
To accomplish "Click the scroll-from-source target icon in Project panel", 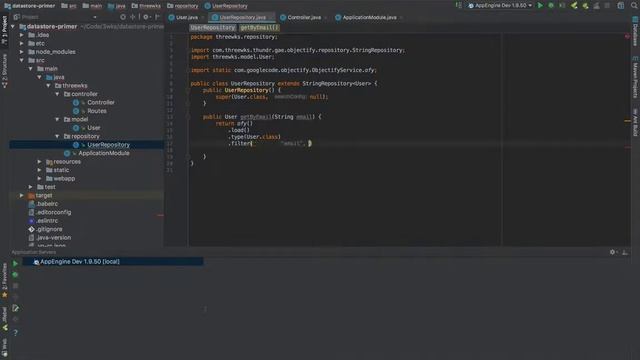I will tap(123, 17).
